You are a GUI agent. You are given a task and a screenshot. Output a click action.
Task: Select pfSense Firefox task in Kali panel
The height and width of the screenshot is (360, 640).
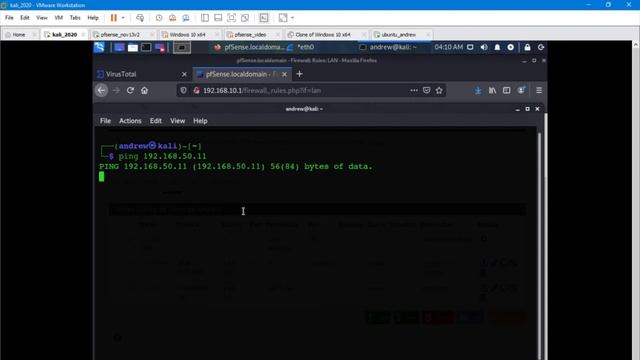tap(249, 47)
